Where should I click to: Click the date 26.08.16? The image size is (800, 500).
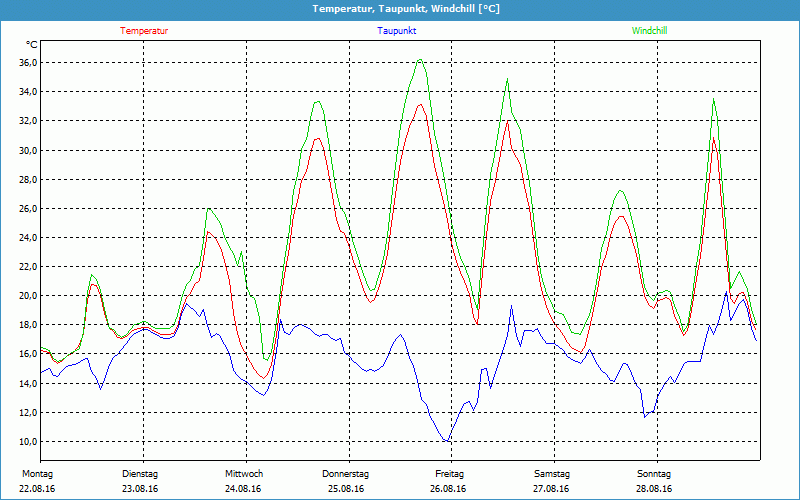coord(448,489)
